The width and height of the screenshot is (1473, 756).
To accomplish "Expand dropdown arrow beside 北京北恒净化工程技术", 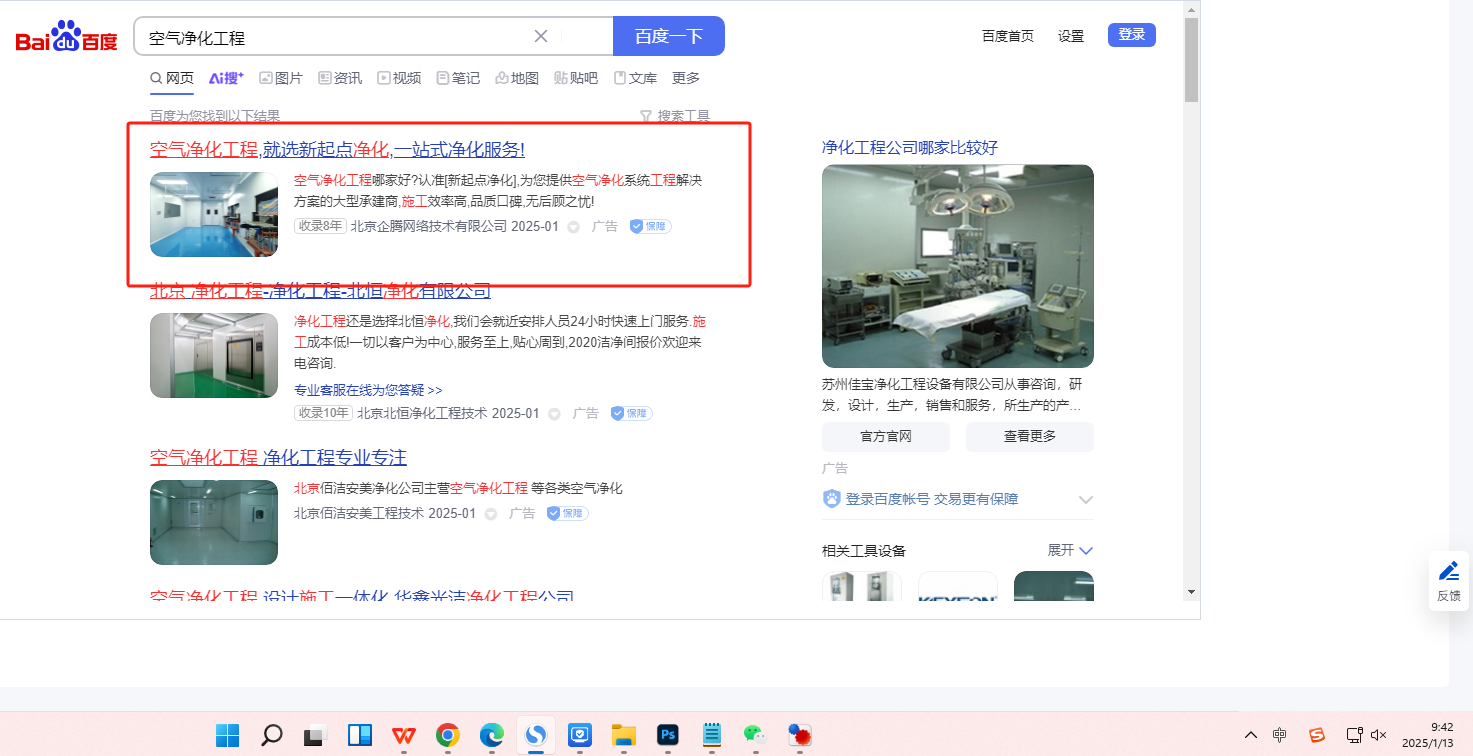I will pyautogui.click(x=555, y=414).
